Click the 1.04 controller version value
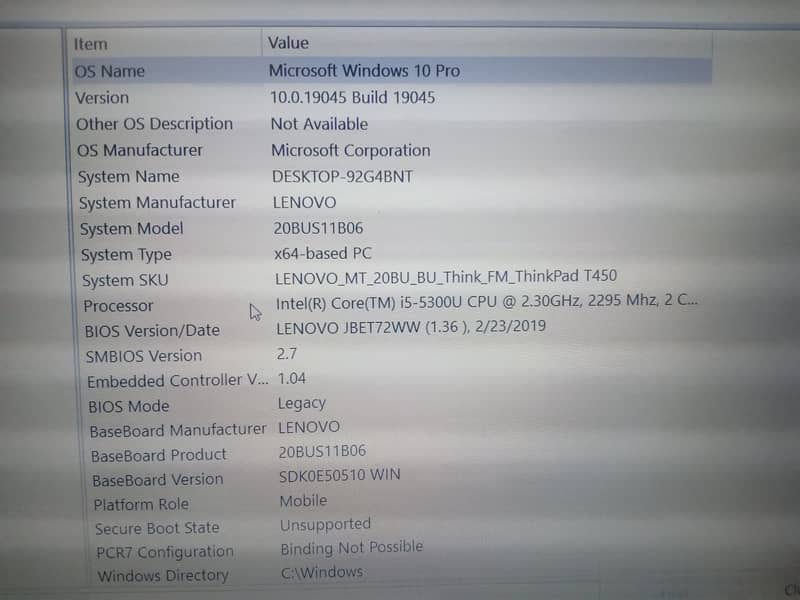 [x=291, y=379]
